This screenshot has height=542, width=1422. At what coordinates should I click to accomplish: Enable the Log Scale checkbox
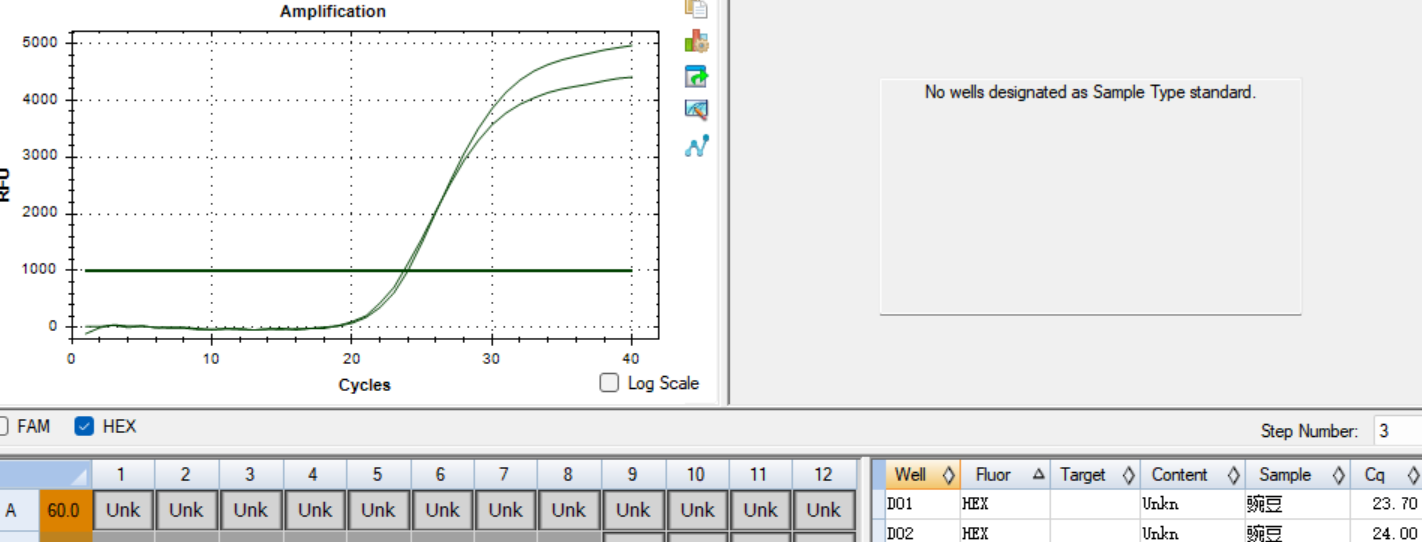pos(609,382)
